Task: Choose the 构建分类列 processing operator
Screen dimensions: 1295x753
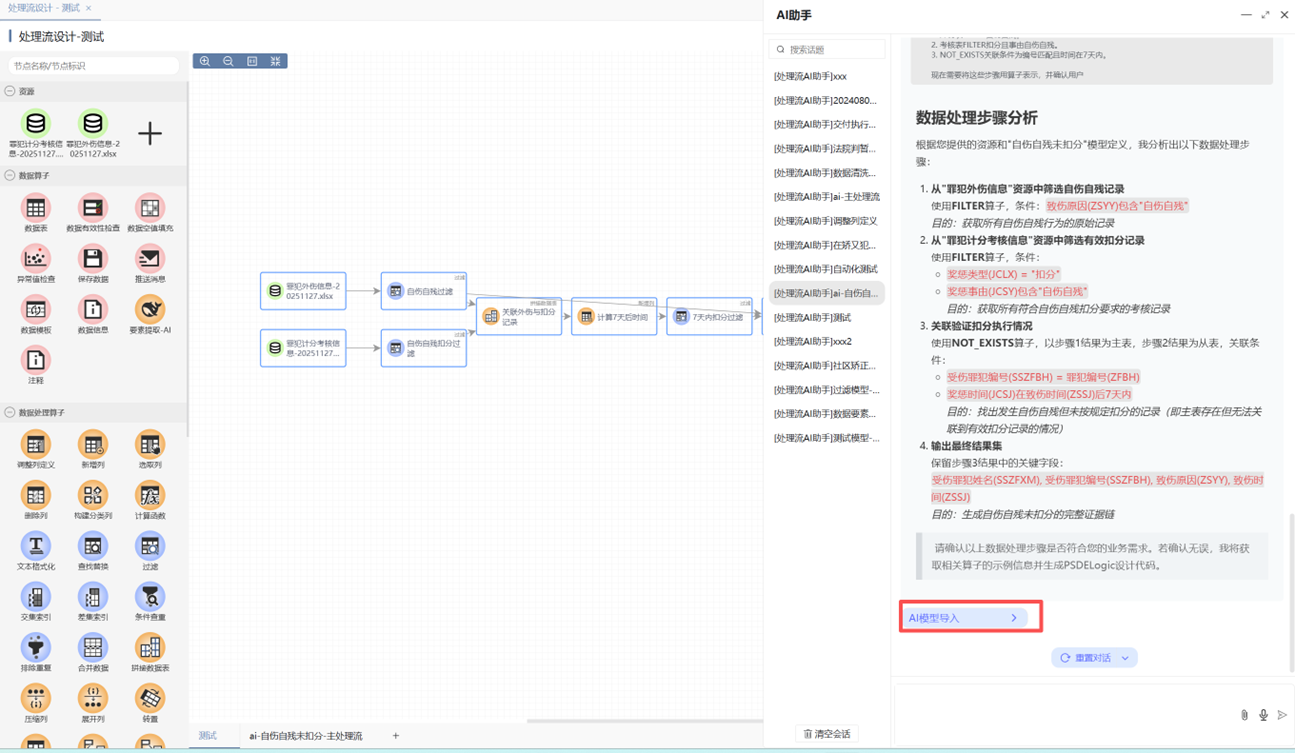Action: click(93, 496)
